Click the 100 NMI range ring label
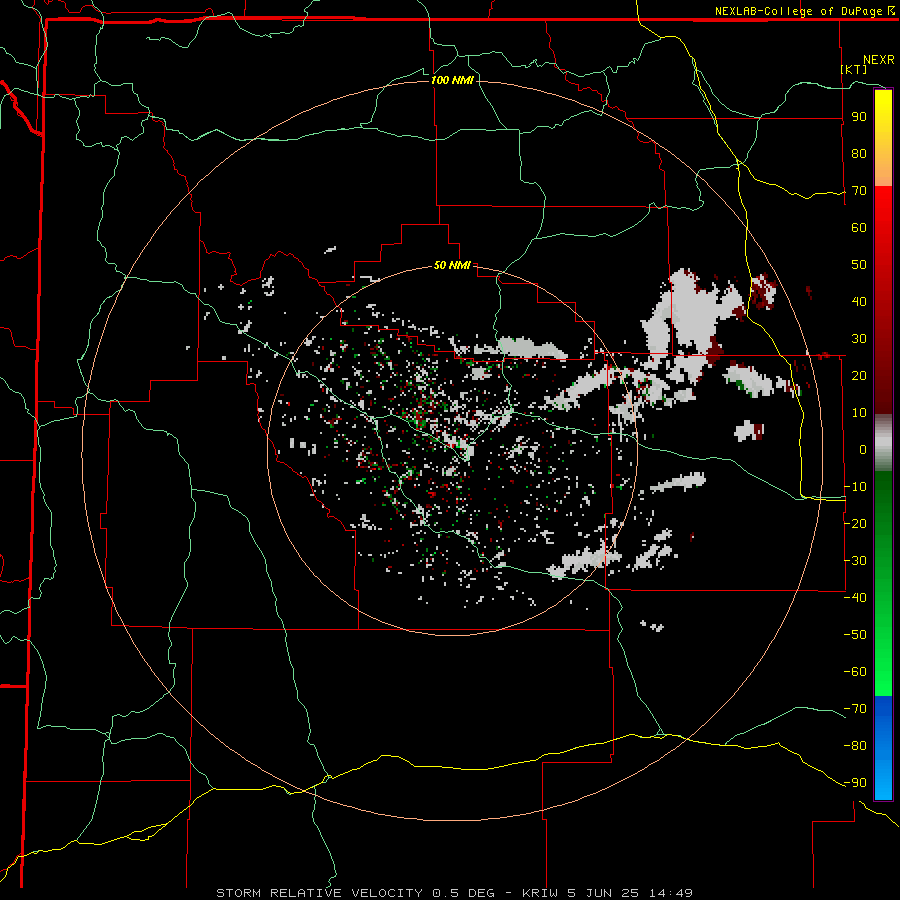 click(452, 80)
